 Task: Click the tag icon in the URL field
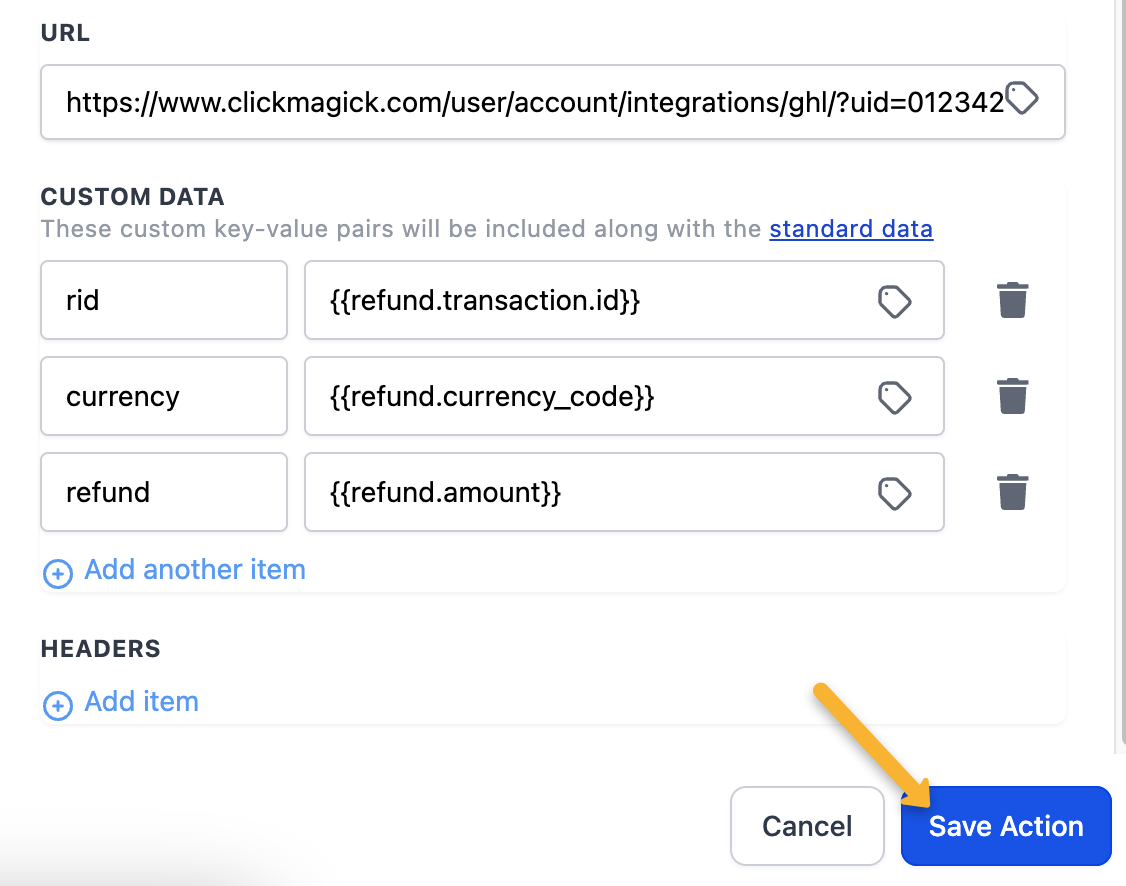1022,99
